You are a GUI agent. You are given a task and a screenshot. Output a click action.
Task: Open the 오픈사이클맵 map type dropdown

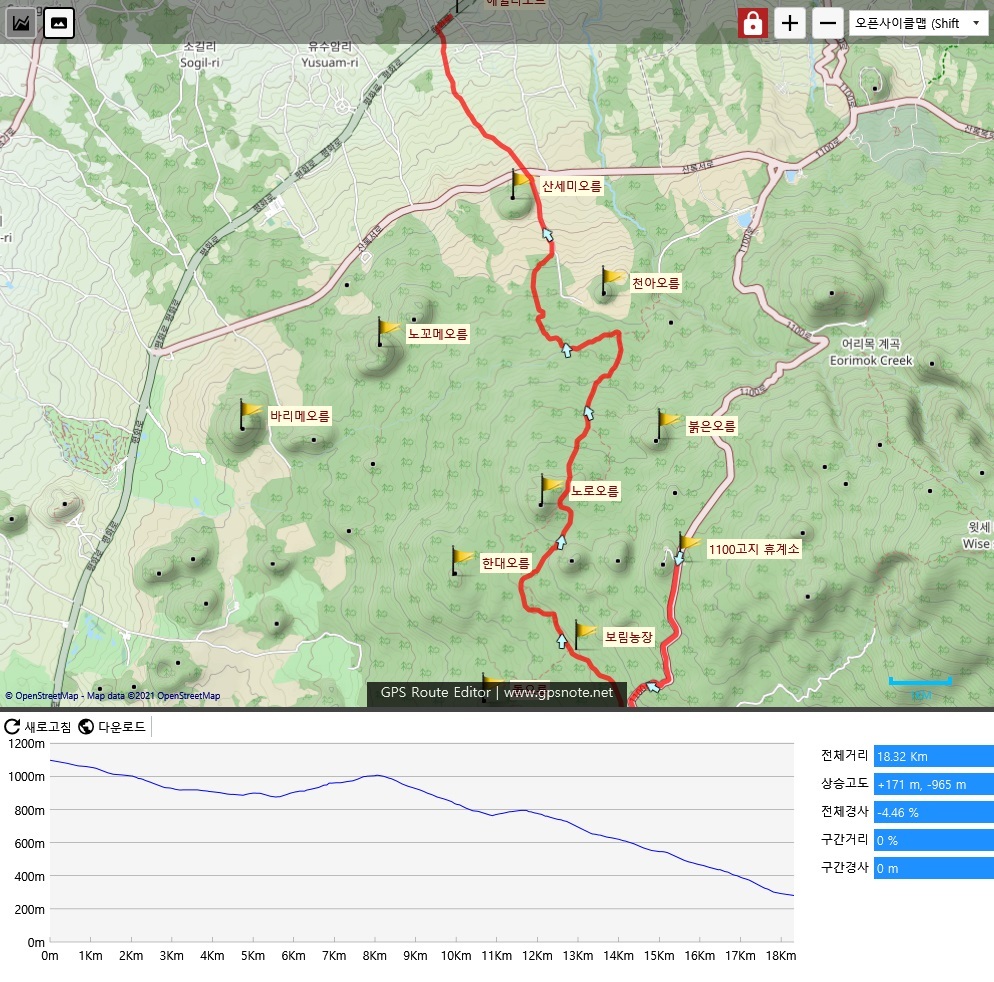point(917,23)
